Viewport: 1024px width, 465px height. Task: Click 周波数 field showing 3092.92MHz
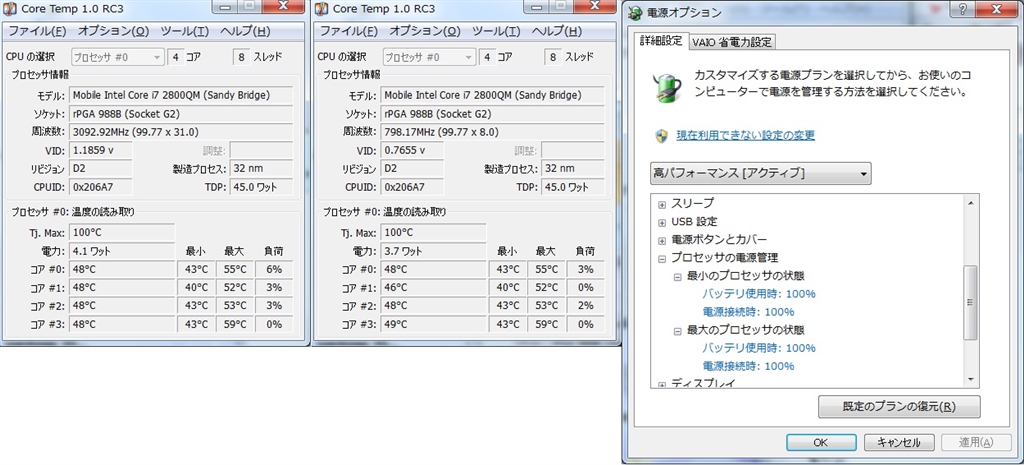(x=181, y=131)
